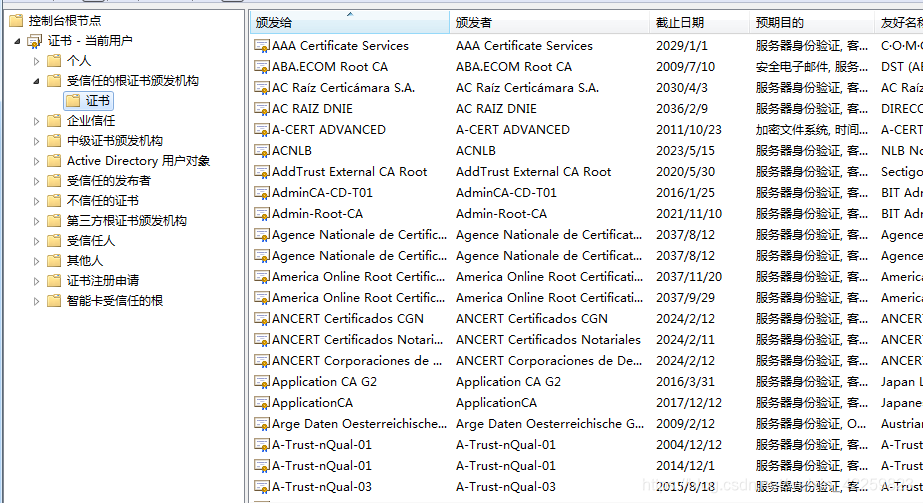Click certificate icon for AC RAIZ DNIE
Screen dimensions: 923x503
(261, 109)
